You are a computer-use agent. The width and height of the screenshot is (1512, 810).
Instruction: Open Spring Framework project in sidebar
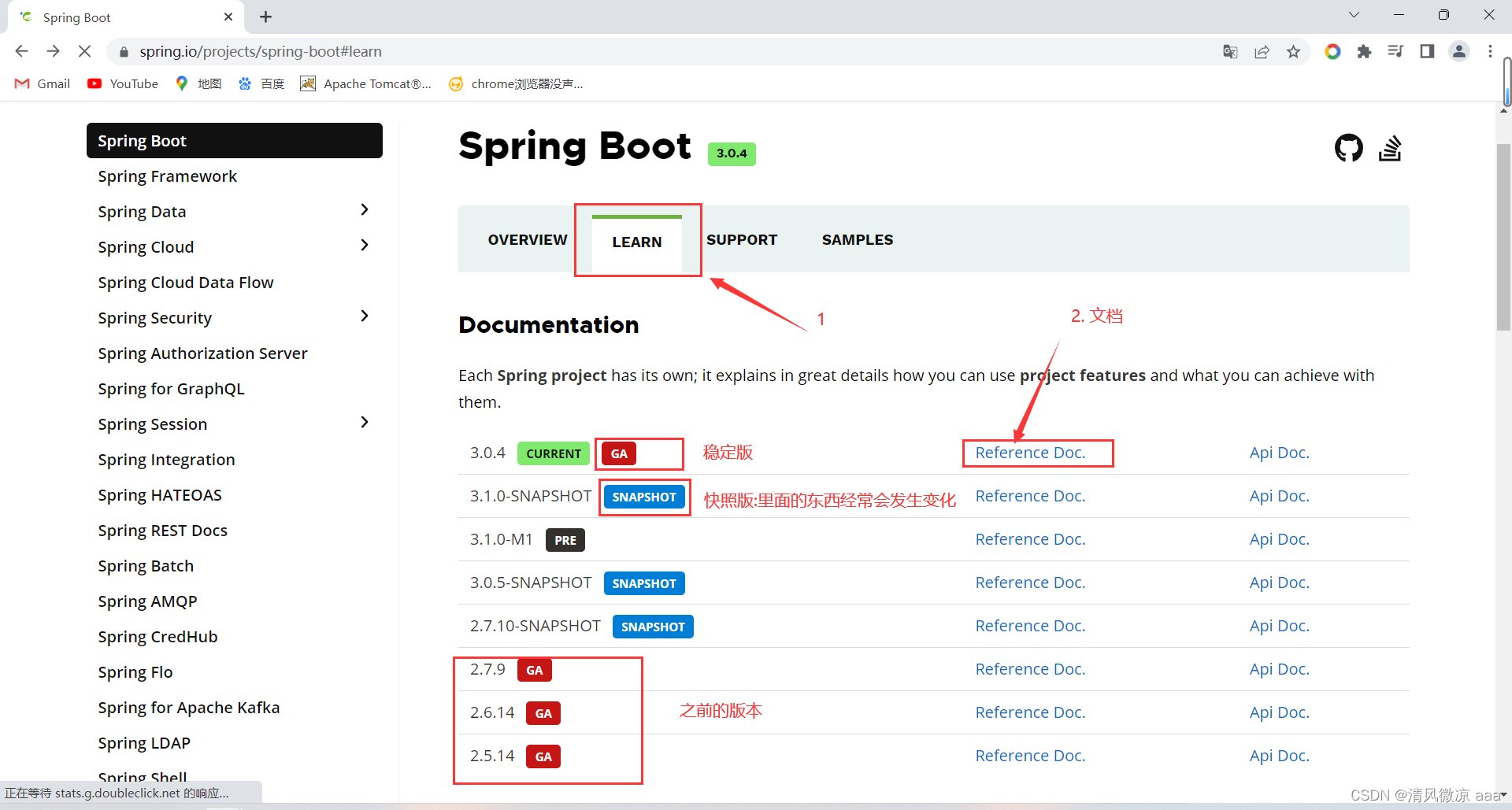(167, 176)
